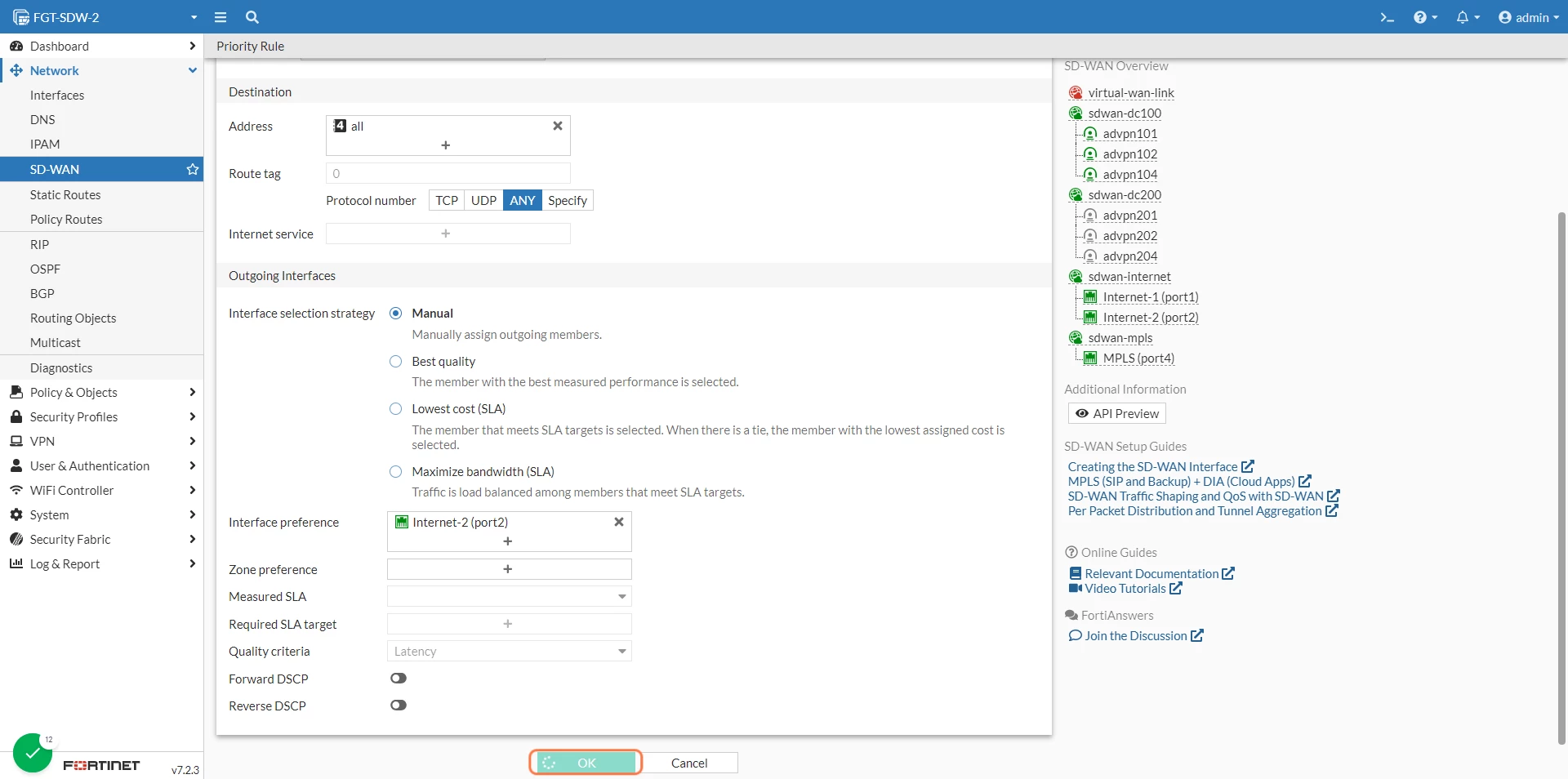Select the Best quality radio button
This screenshot has width=1568, height=779.
click(x=396, y=362)
